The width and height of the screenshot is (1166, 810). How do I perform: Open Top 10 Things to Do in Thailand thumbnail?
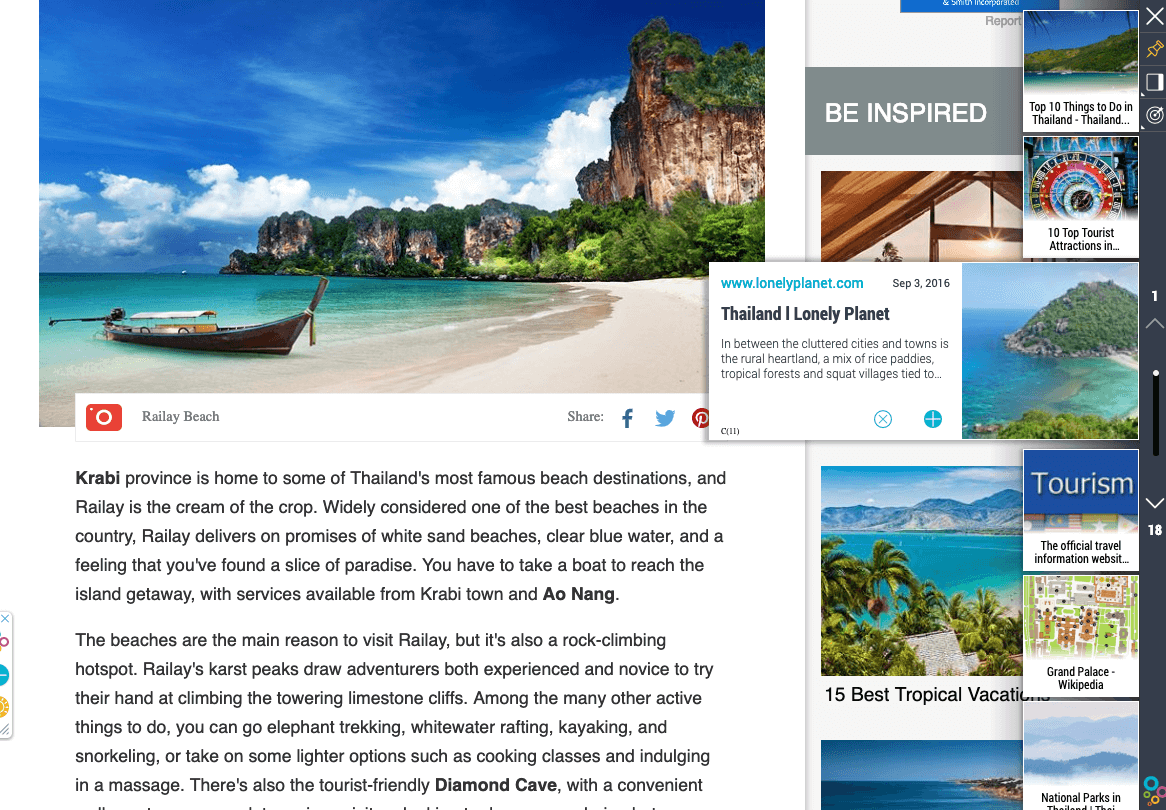(x=1080, y=71)
